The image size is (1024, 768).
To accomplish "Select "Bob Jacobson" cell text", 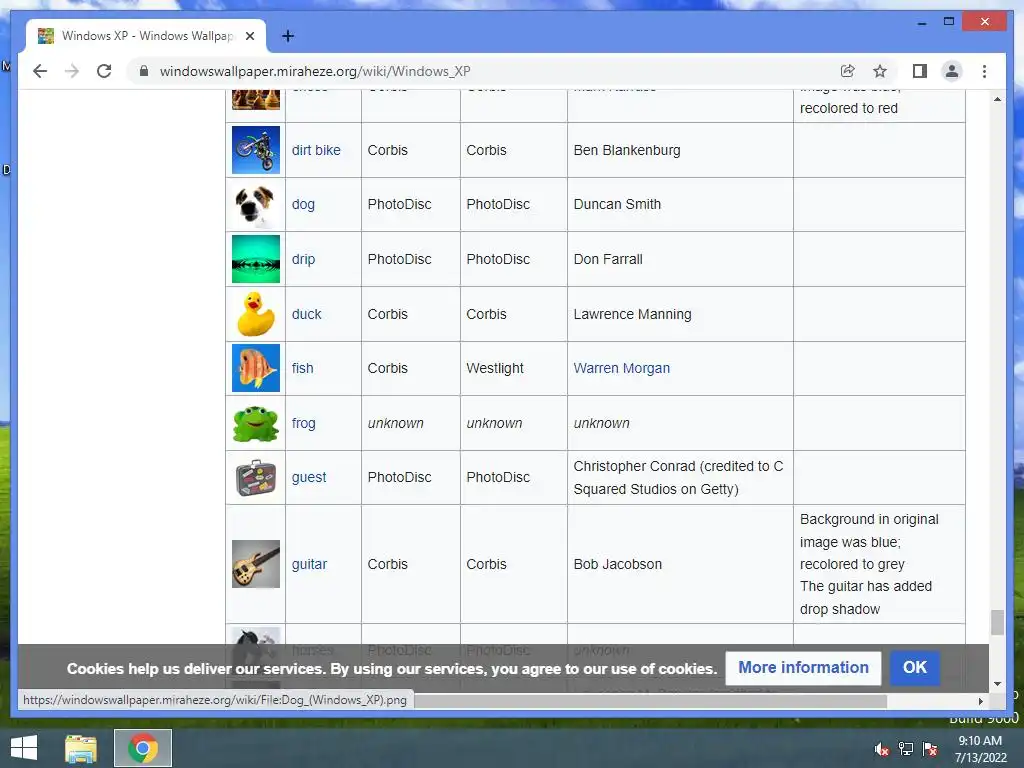I will pyautogui.click(x=618, y=564).
